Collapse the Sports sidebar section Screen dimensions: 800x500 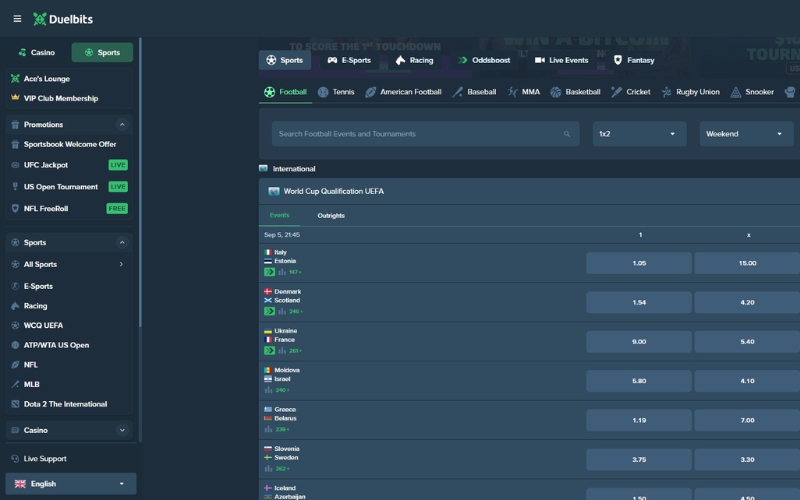pyautogui.click(x=122, y=242)
